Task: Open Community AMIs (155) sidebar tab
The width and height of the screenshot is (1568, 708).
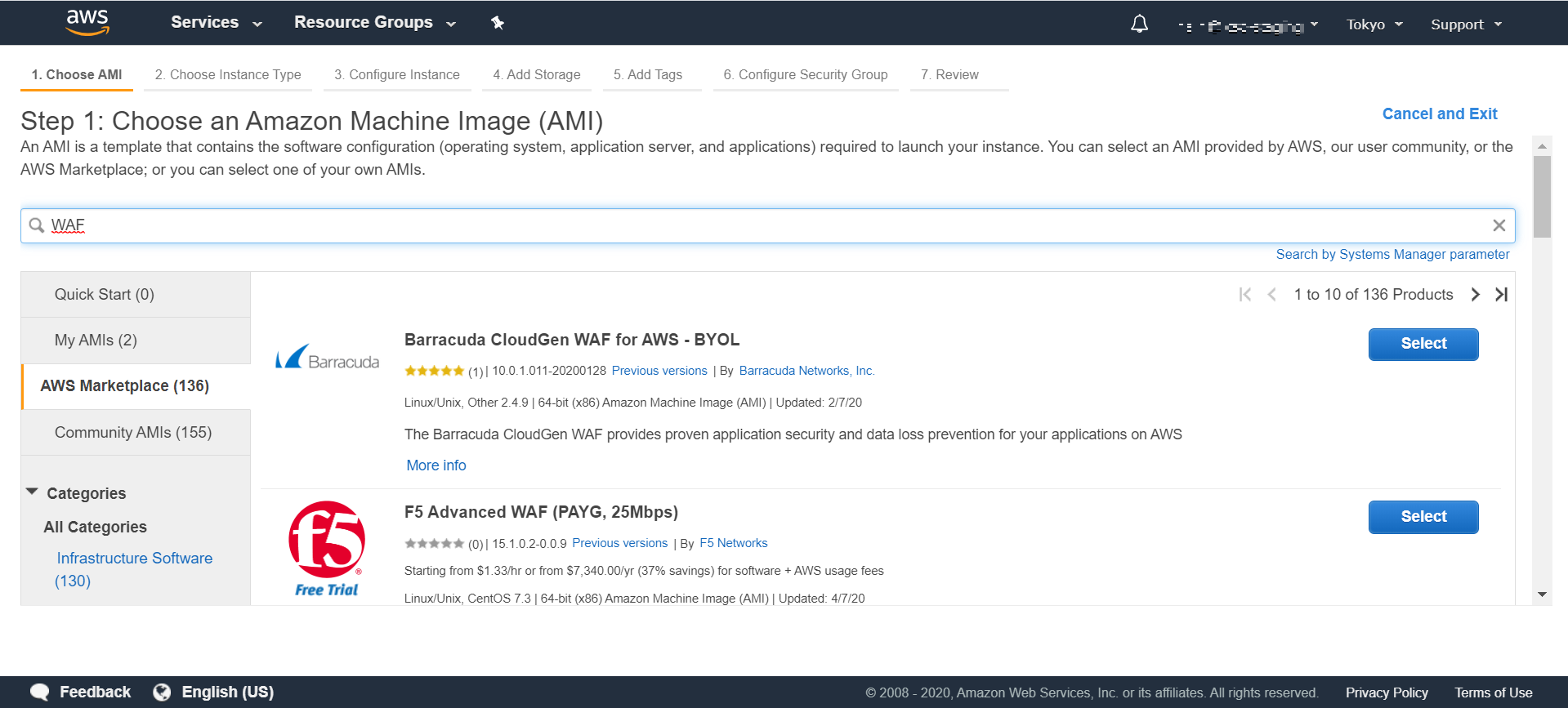Action: click(x=136, y=433)
